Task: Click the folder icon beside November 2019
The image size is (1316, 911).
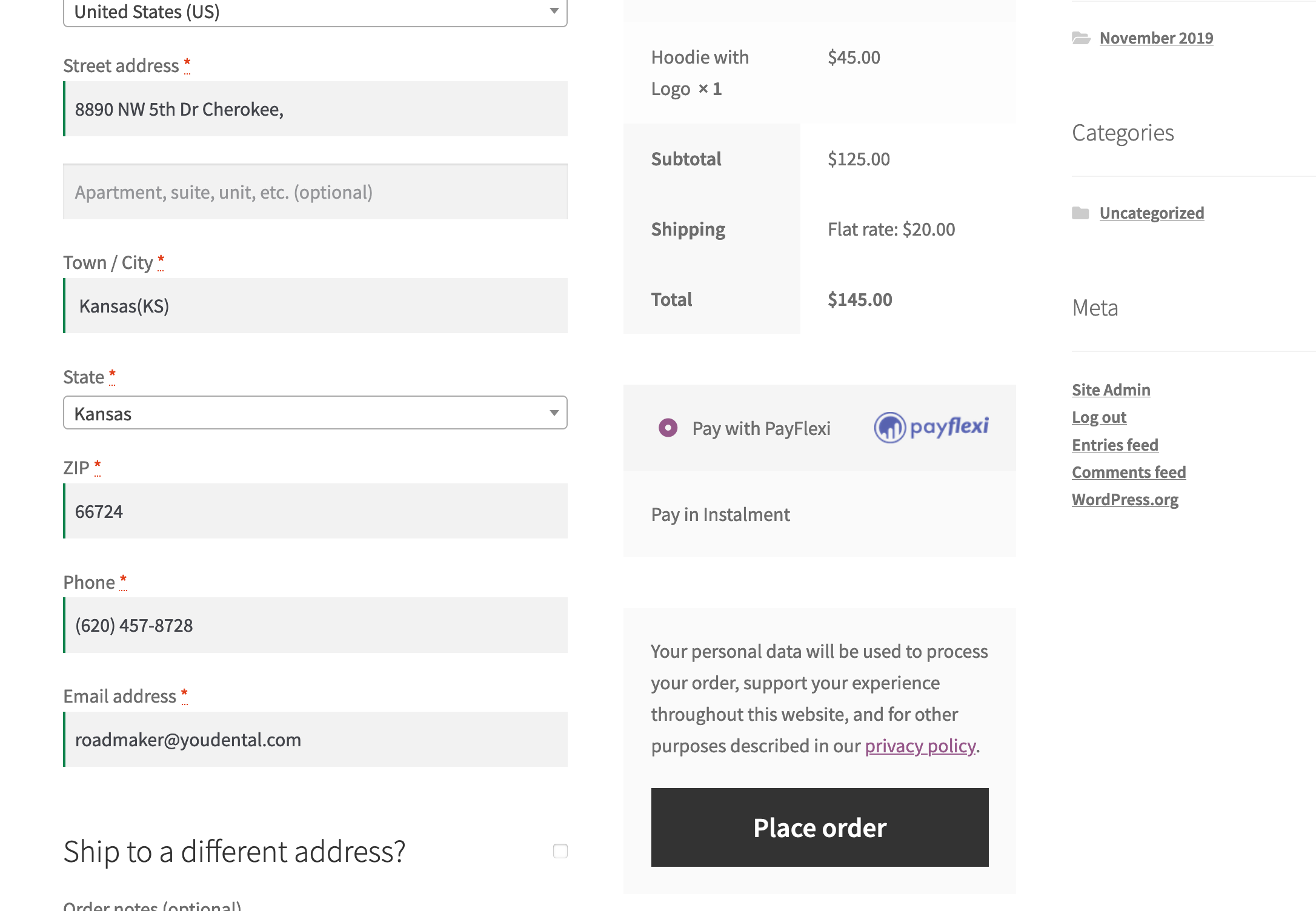Action: point(1081,38)
